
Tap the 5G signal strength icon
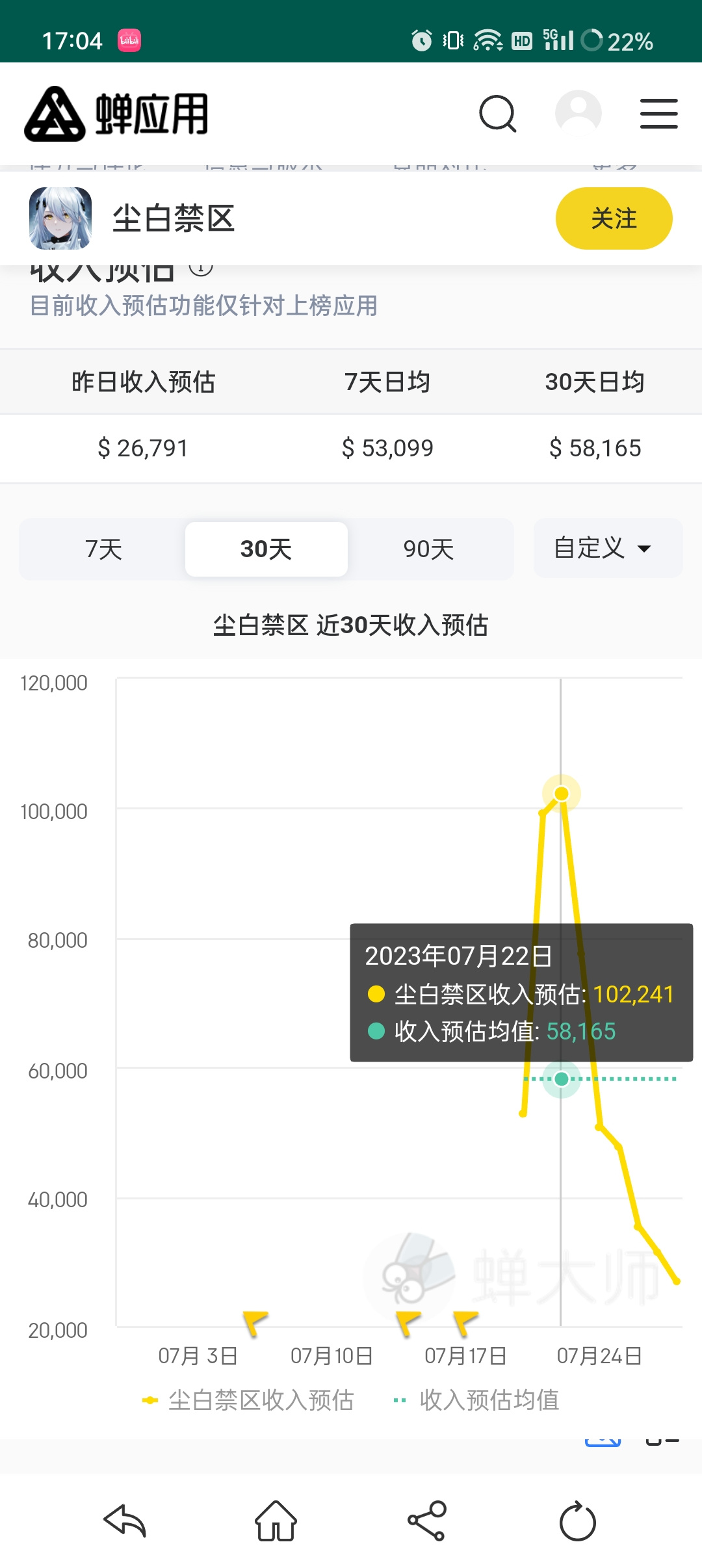pos(558,40)
